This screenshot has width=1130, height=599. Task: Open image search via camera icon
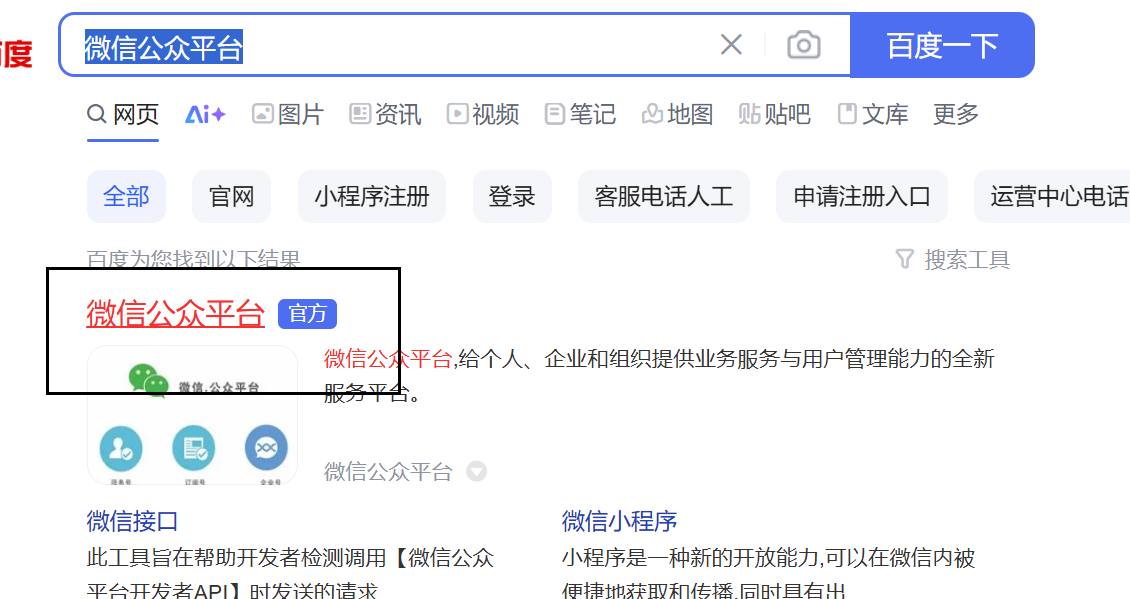pyautogui.click(x=804, y=45)
